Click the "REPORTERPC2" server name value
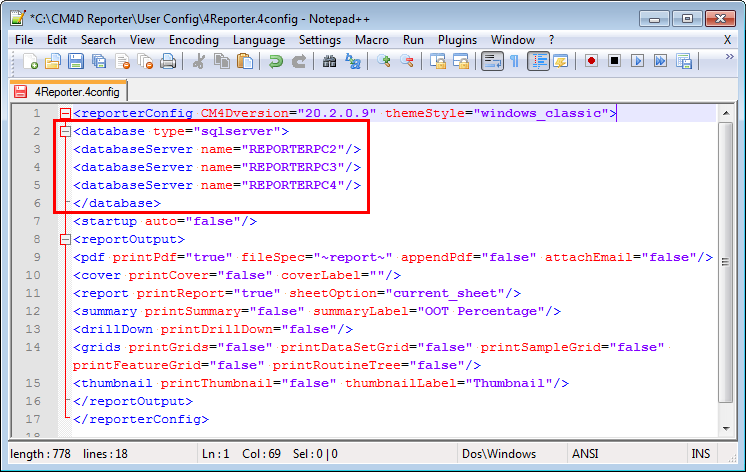746x472 pixels. [x=293, y=149]
